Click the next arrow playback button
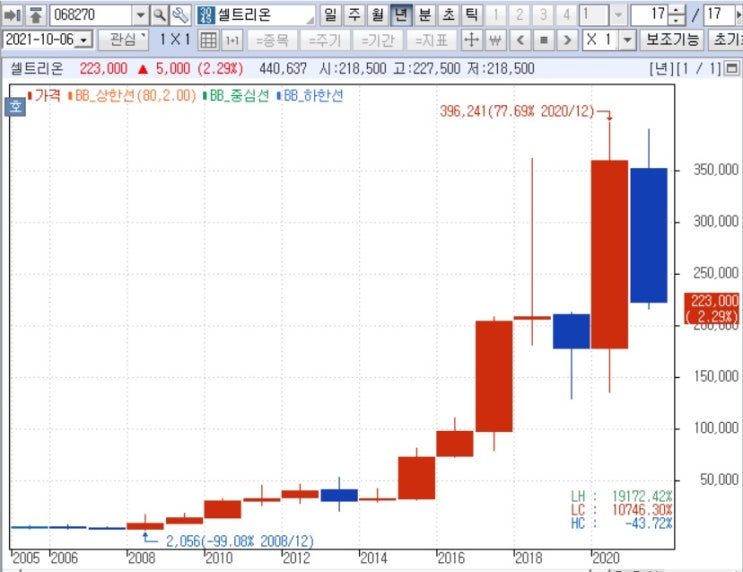The height and width of the screenshot is (572, 743). [x=567, y=40]
